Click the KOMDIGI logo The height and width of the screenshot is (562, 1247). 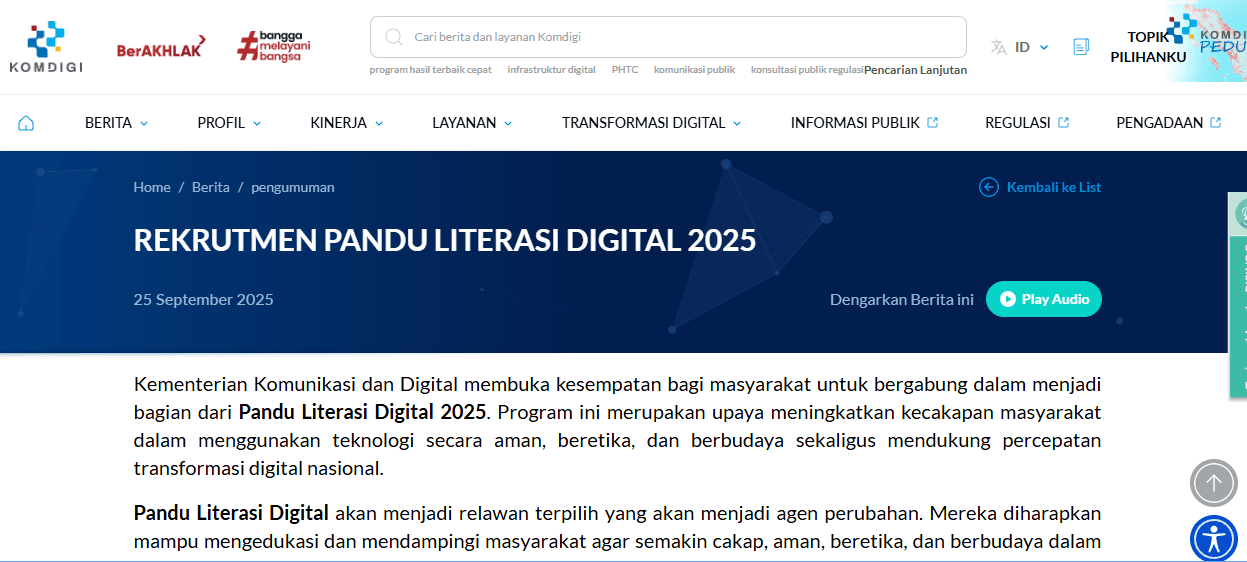(x=46, y=46)
